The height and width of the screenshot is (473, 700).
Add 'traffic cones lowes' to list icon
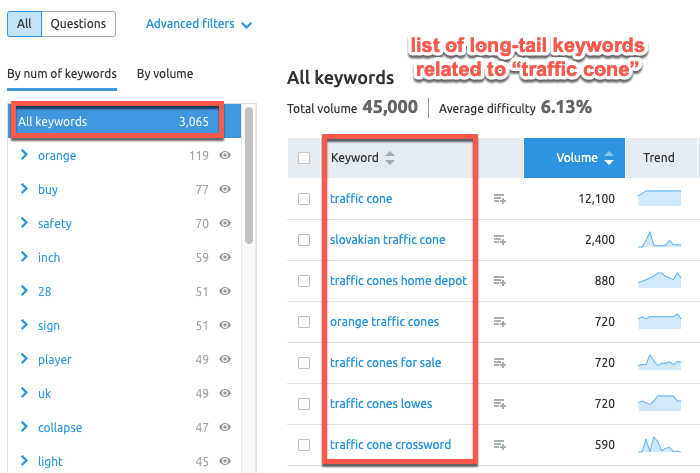click(500, 404)
